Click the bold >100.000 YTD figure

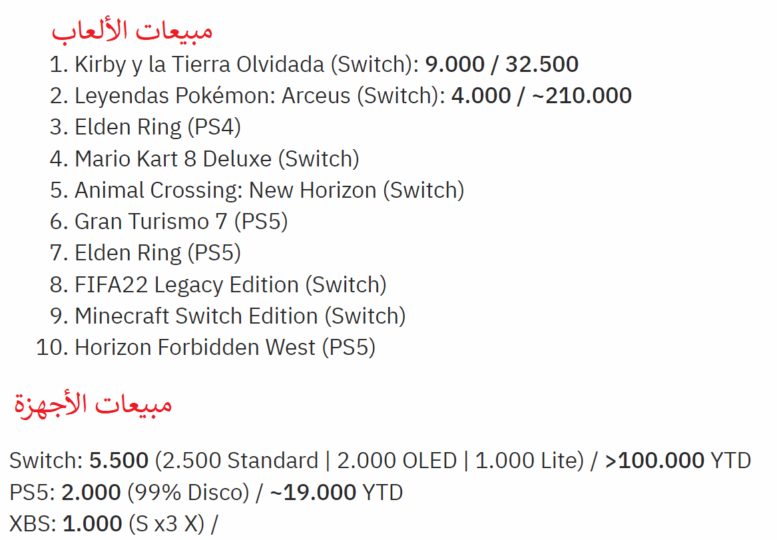pos(655,461)
